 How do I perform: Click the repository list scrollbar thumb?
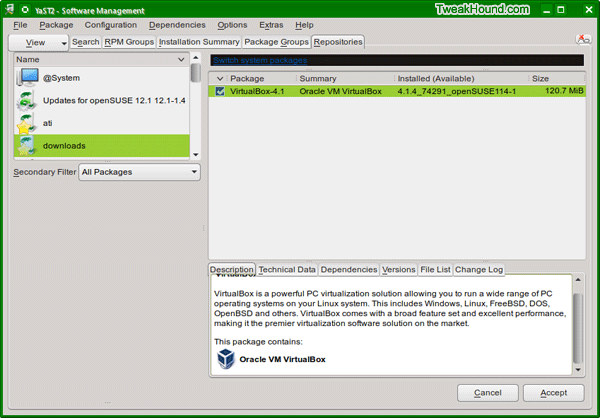[196, 73]
